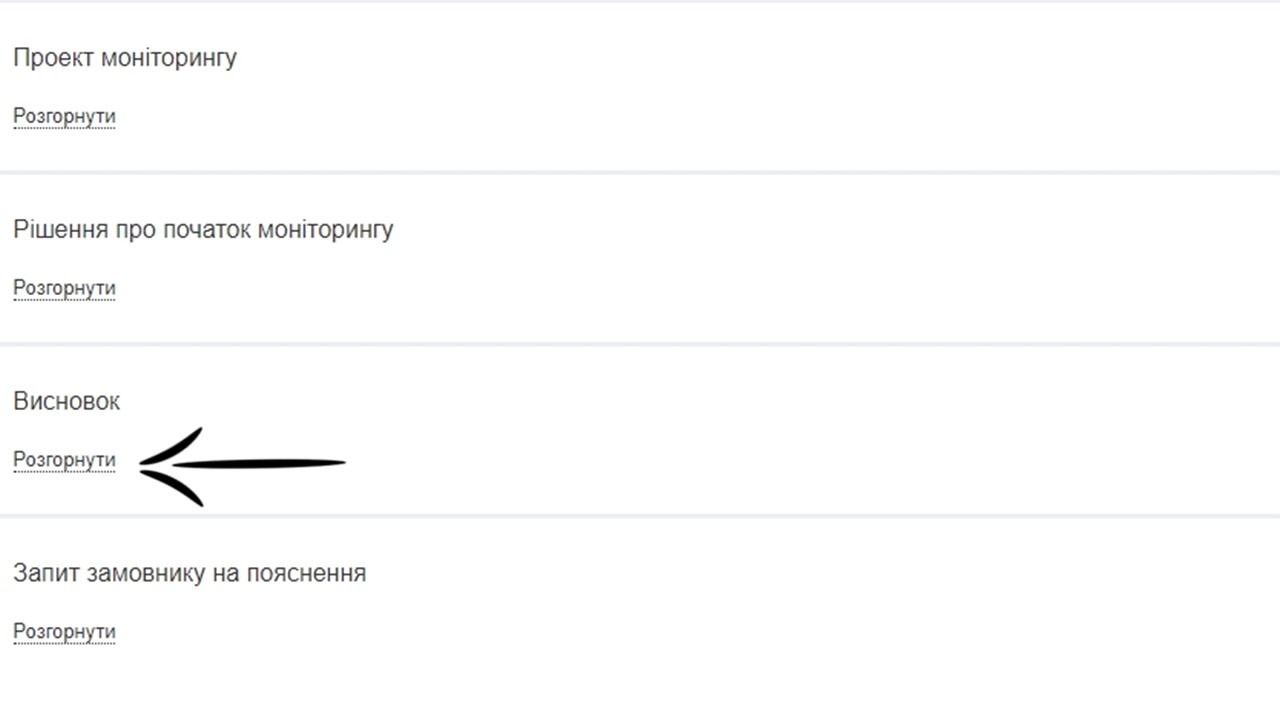The height and width of the screenshot is (720, 1280).
Task: Expand the Запит замовнику на пояснення section
Action: [64, 632]
